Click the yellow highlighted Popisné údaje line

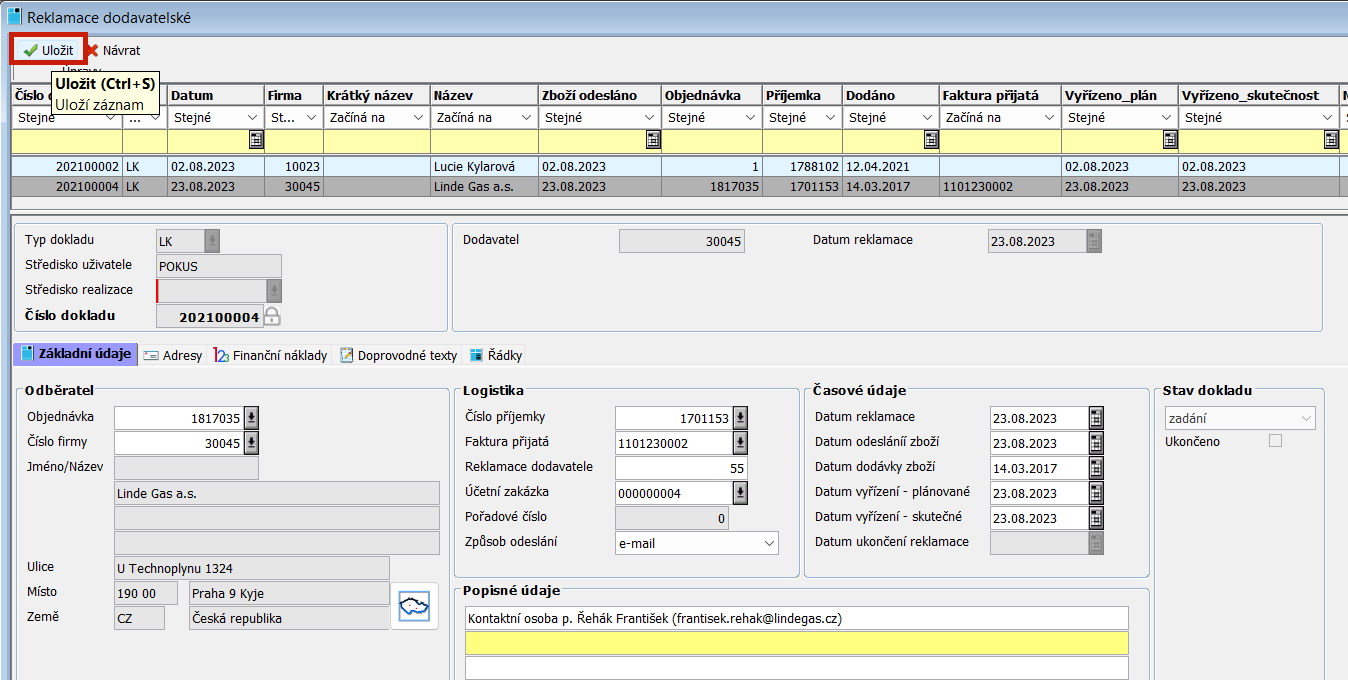point(796,643)
